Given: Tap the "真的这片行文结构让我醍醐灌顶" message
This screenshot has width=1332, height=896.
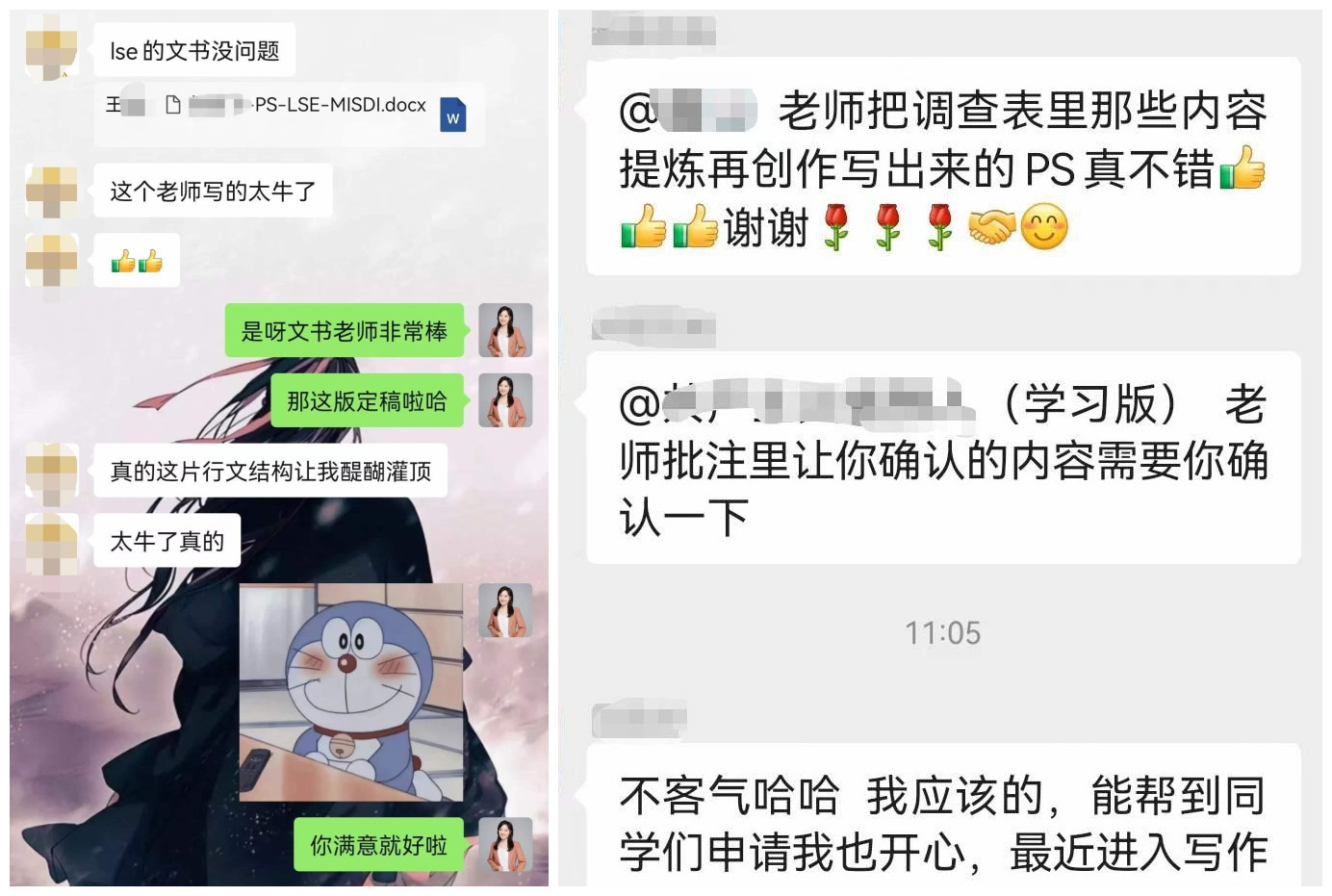Looking at the screenshot, I should (x=270, y=471).
